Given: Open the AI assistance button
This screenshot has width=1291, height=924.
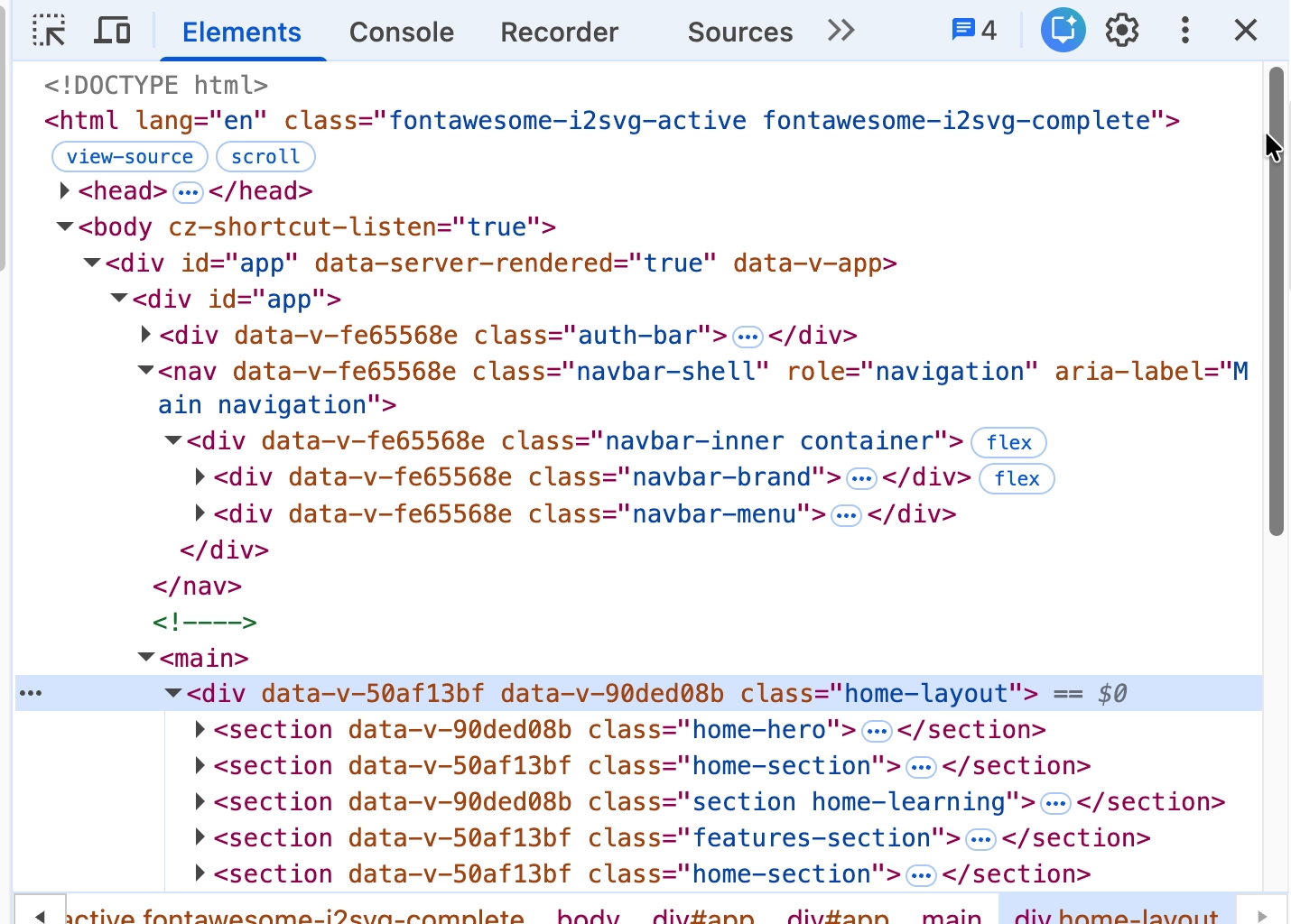Looking at the screenshot, I should 1063,31.
